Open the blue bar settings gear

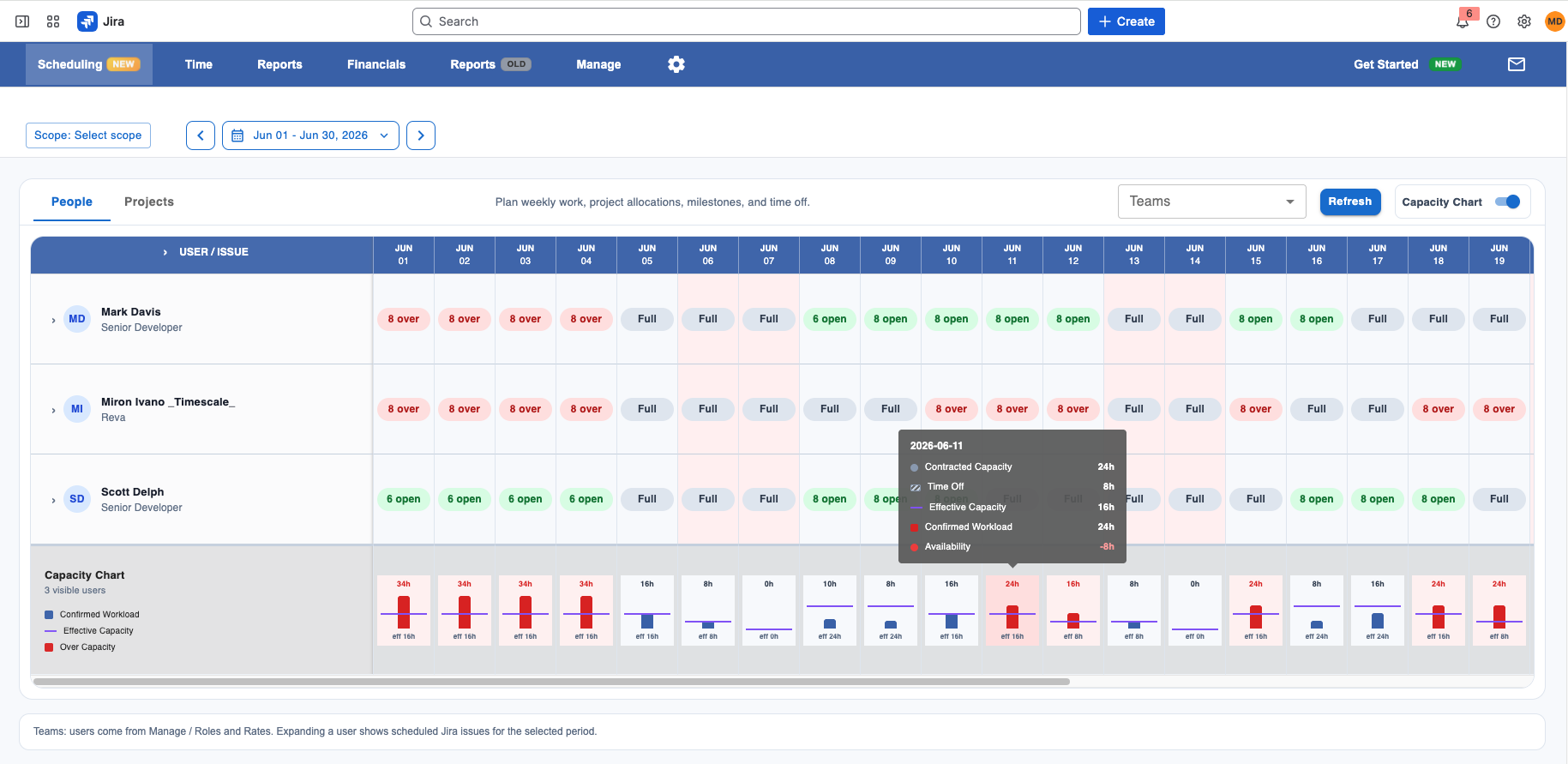[676, 64]
